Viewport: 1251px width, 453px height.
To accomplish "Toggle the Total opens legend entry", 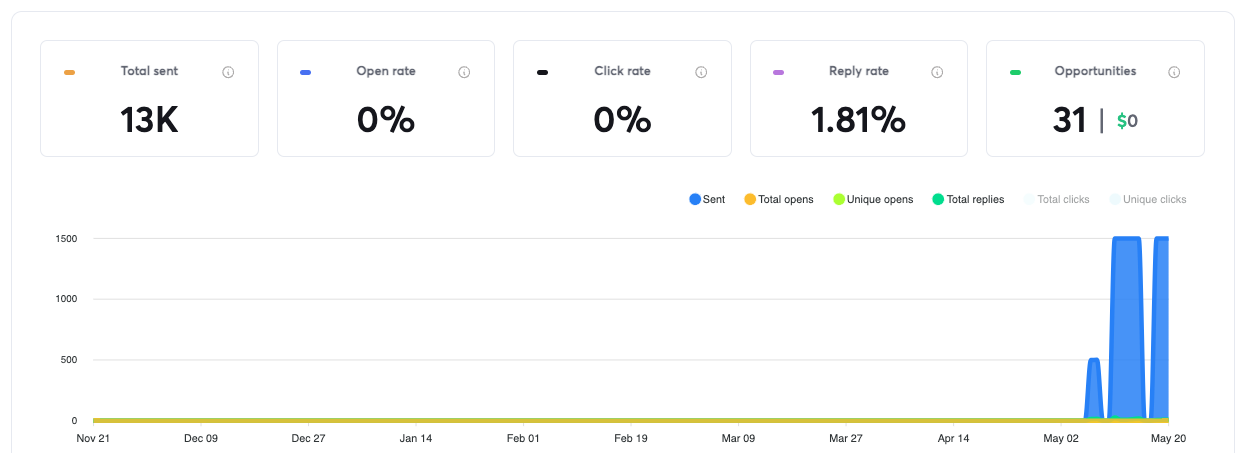I will pos(779,200).
